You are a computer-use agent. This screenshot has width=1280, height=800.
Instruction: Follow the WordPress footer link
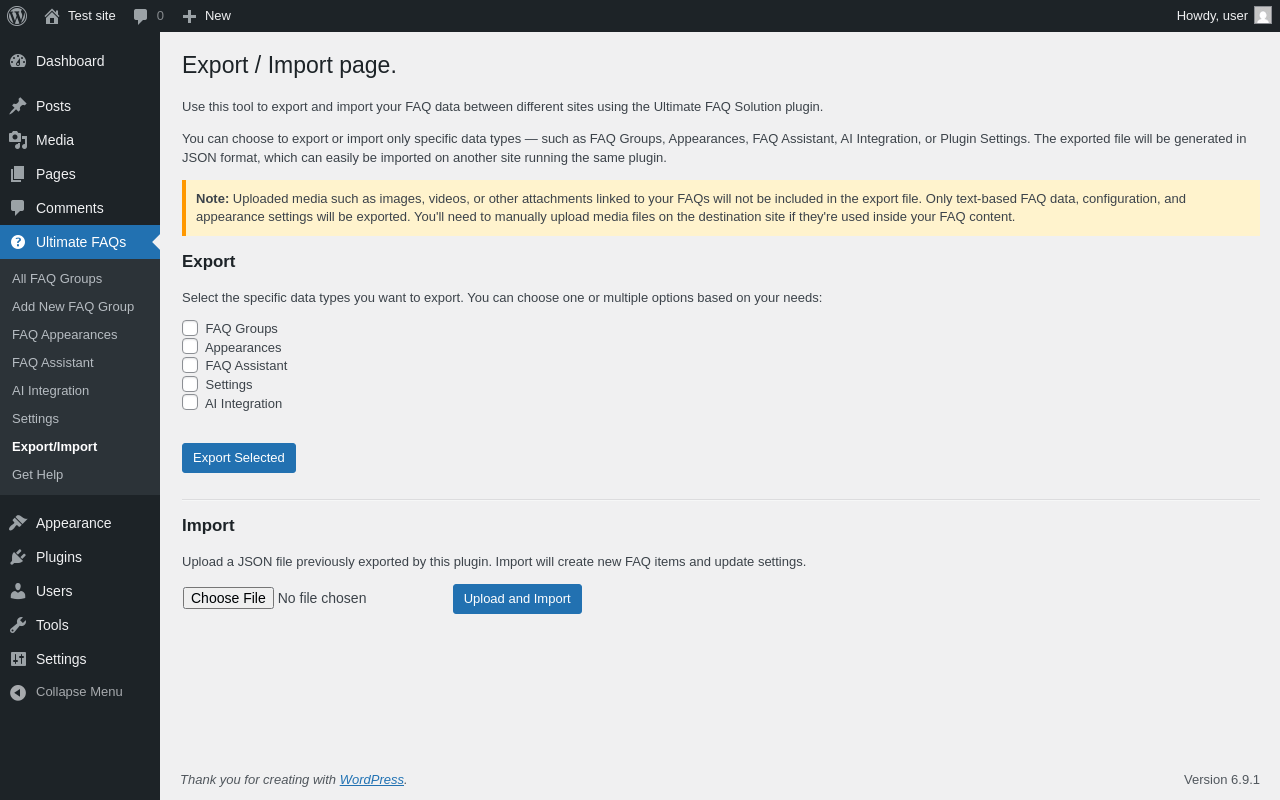(371, 779)
